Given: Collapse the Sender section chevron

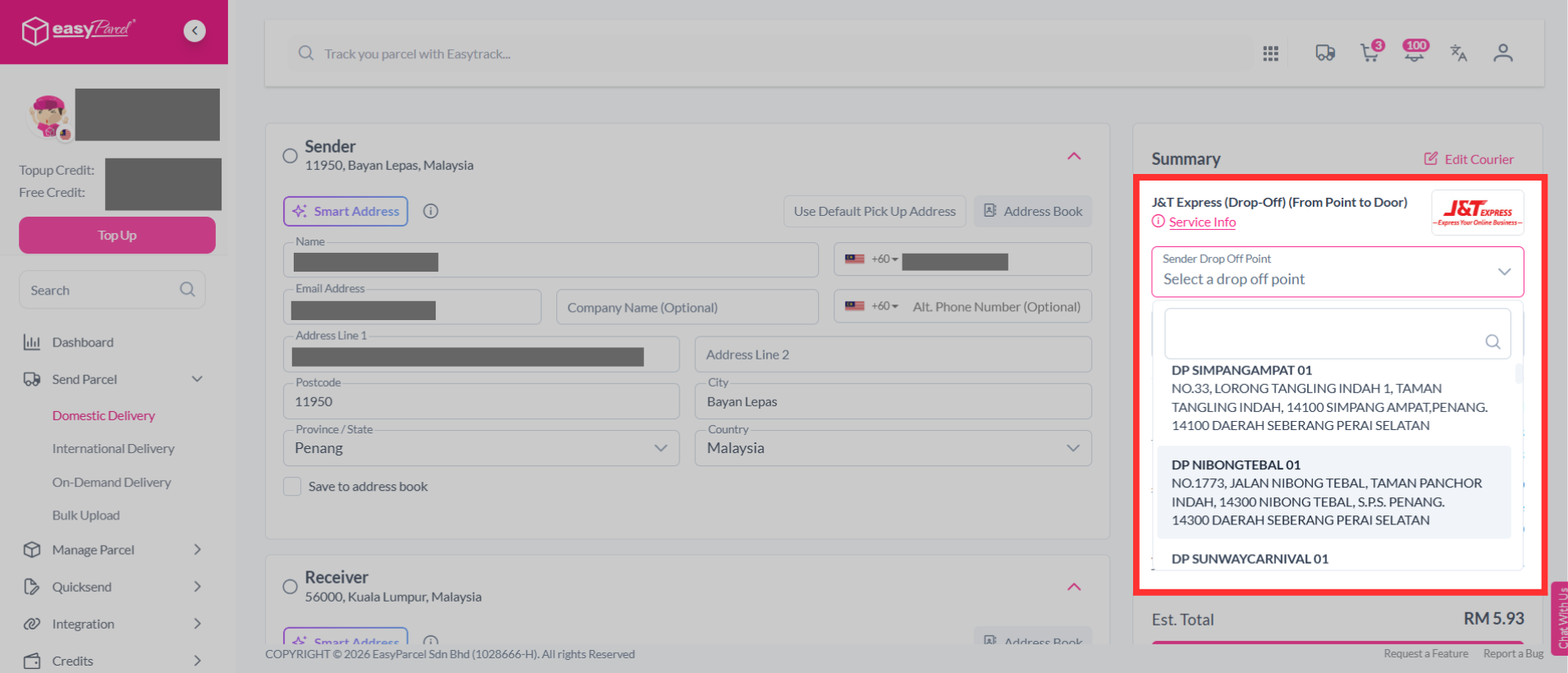Looking at the screenshot, I should 1074,156.
